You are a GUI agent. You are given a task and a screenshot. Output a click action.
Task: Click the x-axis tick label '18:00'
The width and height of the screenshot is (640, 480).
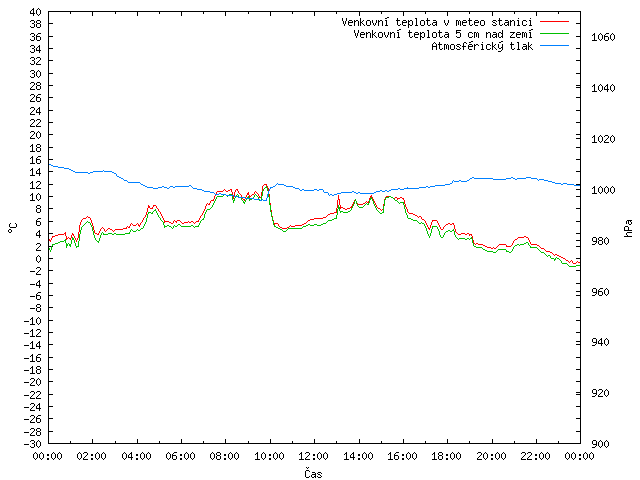447,456
